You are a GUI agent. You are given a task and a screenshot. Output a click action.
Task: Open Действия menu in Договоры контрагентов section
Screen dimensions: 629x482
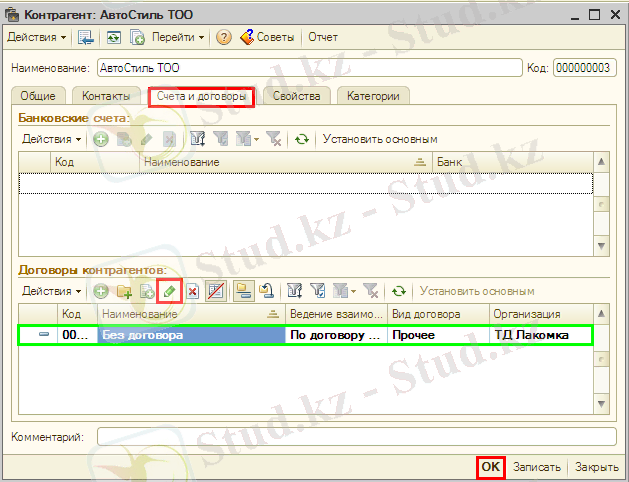[51, 291]
